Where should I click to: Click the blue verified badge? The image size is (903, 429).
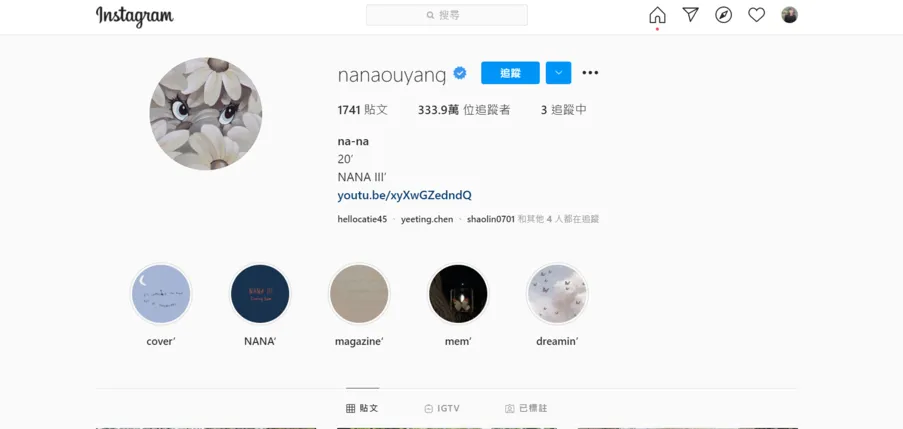460,73
